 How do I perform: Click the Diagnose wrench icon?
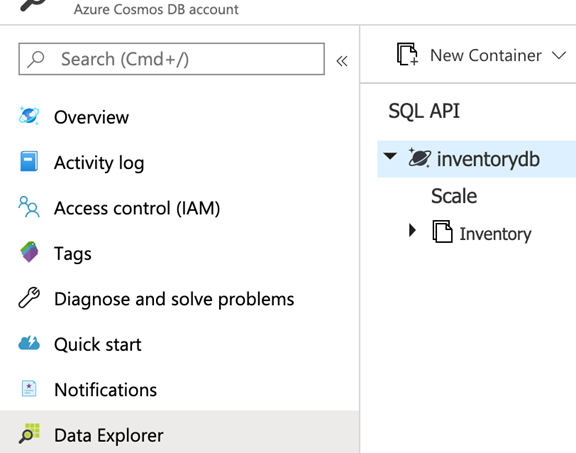coord(29,297)
